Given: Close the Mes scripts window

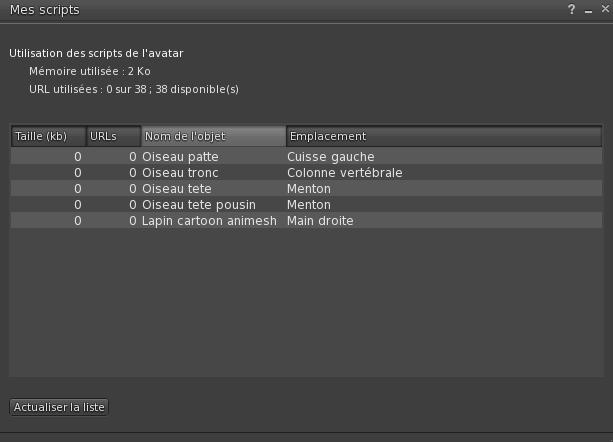Looking at the screenshot, I should (x=604, y=9).
